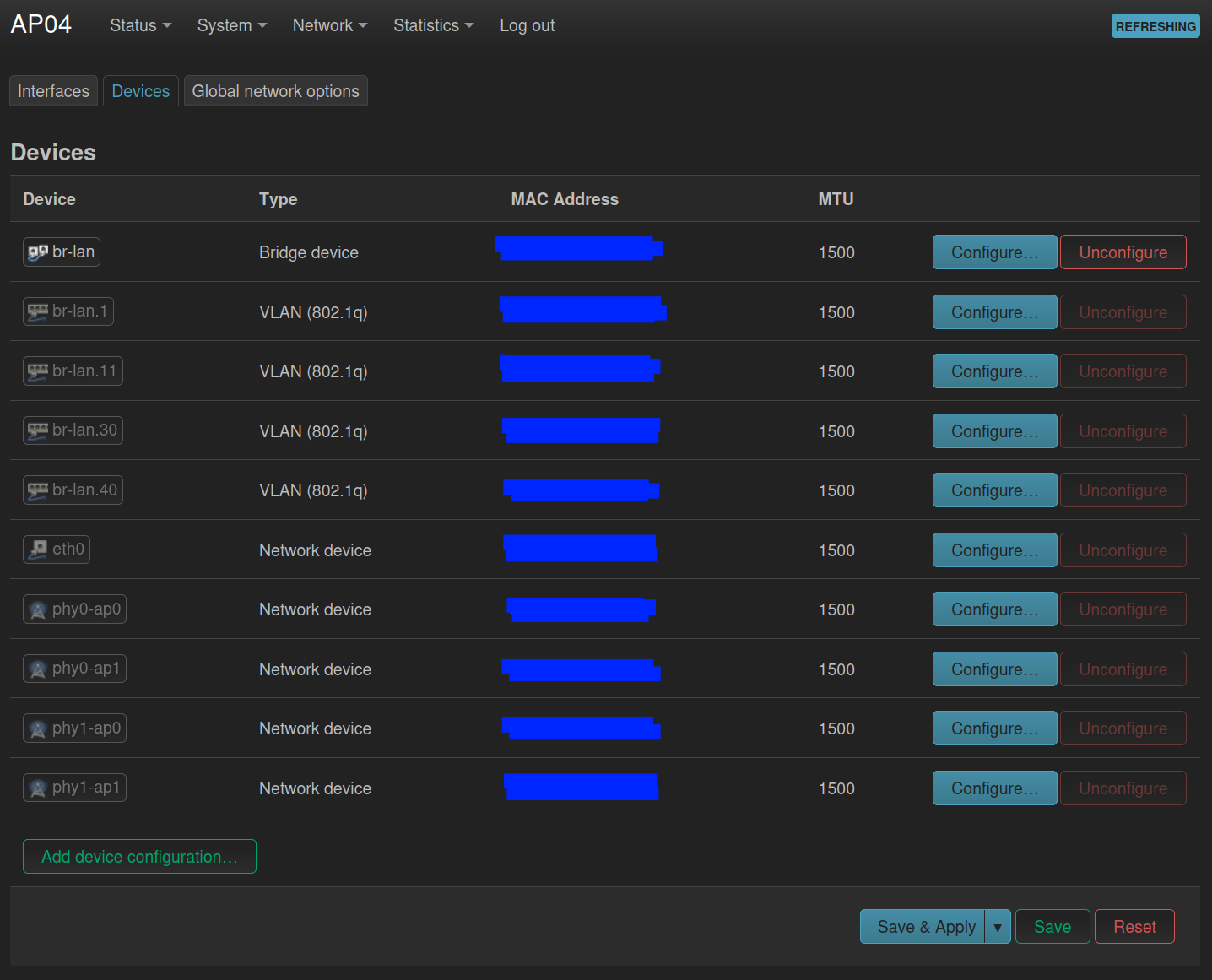Click the red Reset button

tap(1134, 927)
